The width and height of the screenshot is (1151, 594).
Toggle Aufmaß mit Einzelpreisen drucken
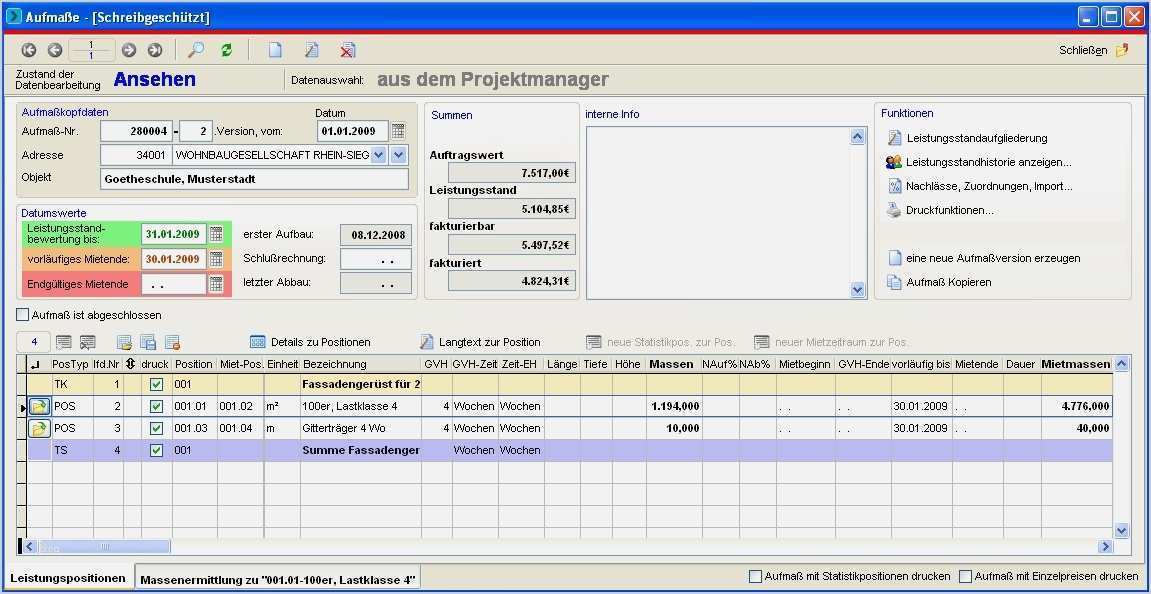pos(964,576)
